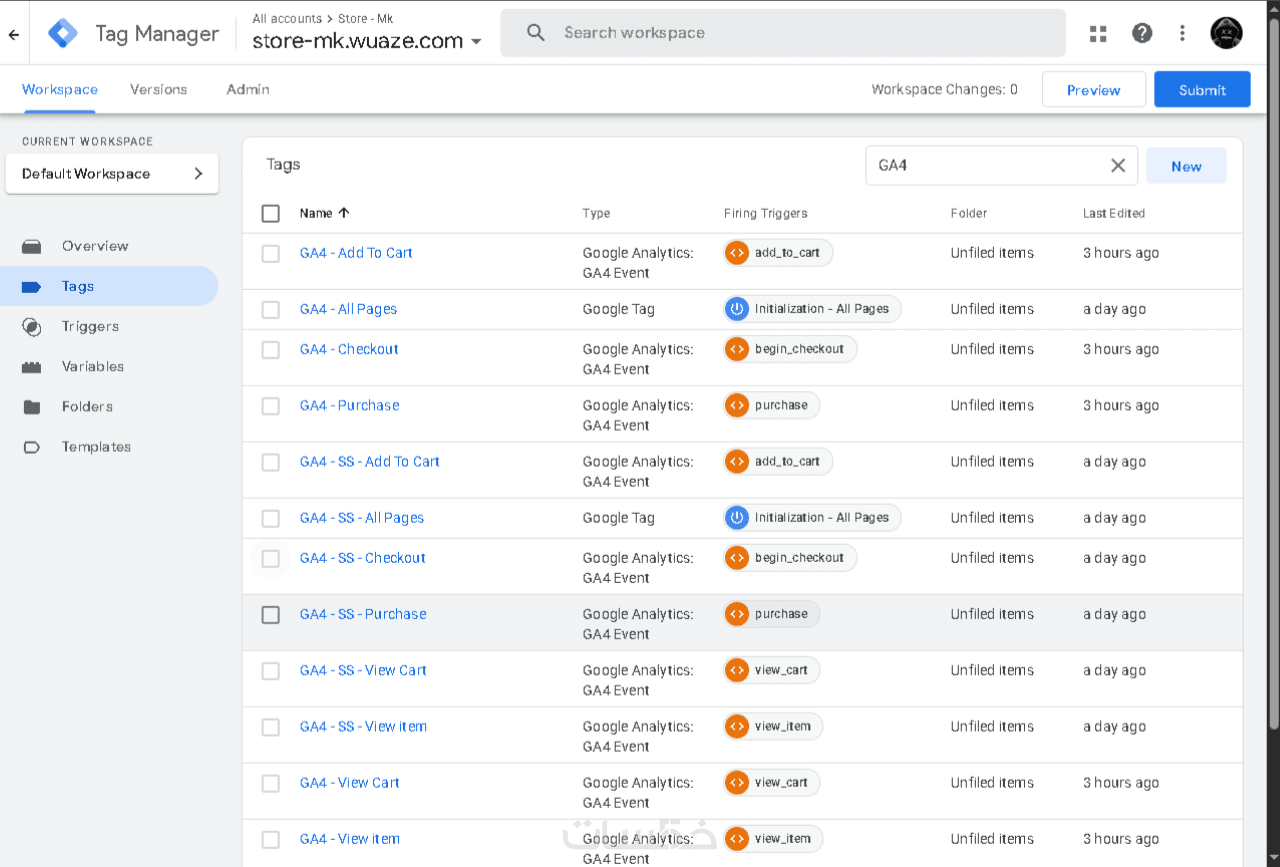The width and height of the screenshot is (1280, 867).
Task: Open the help question mark icon
Action: tap(1142, 33)
